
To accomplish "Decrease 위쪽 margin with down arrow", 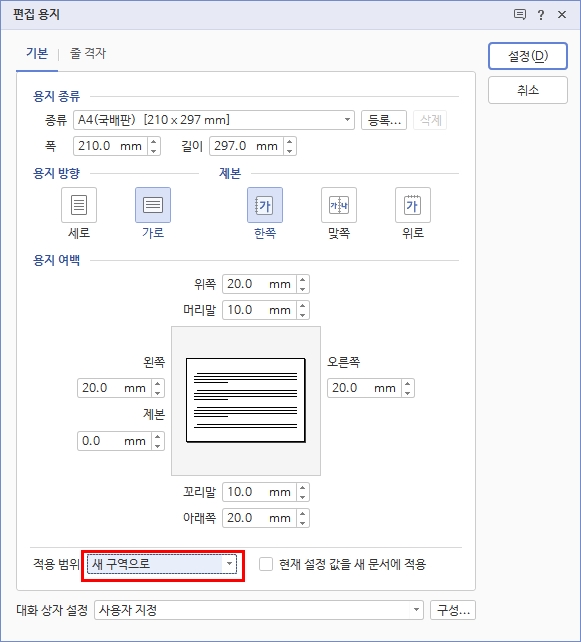I will pyautogui.click(x=303, y=289).
